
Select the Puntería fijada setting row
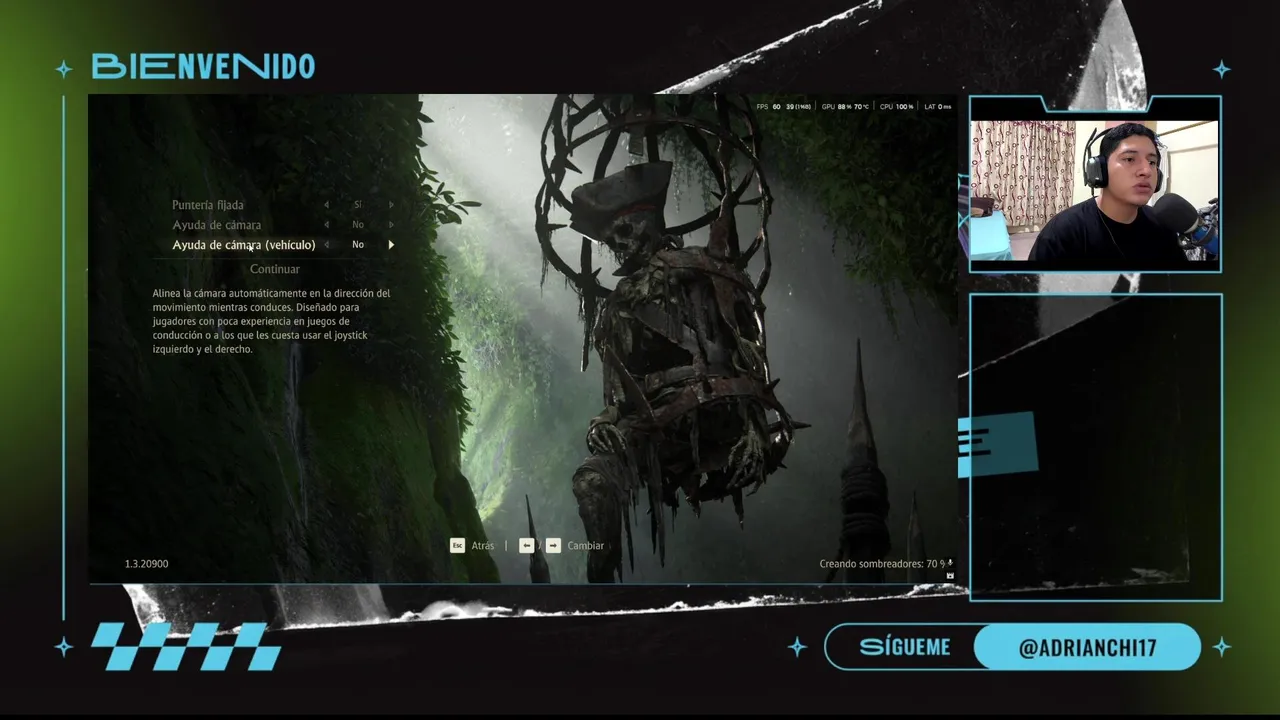pos(275,205)
